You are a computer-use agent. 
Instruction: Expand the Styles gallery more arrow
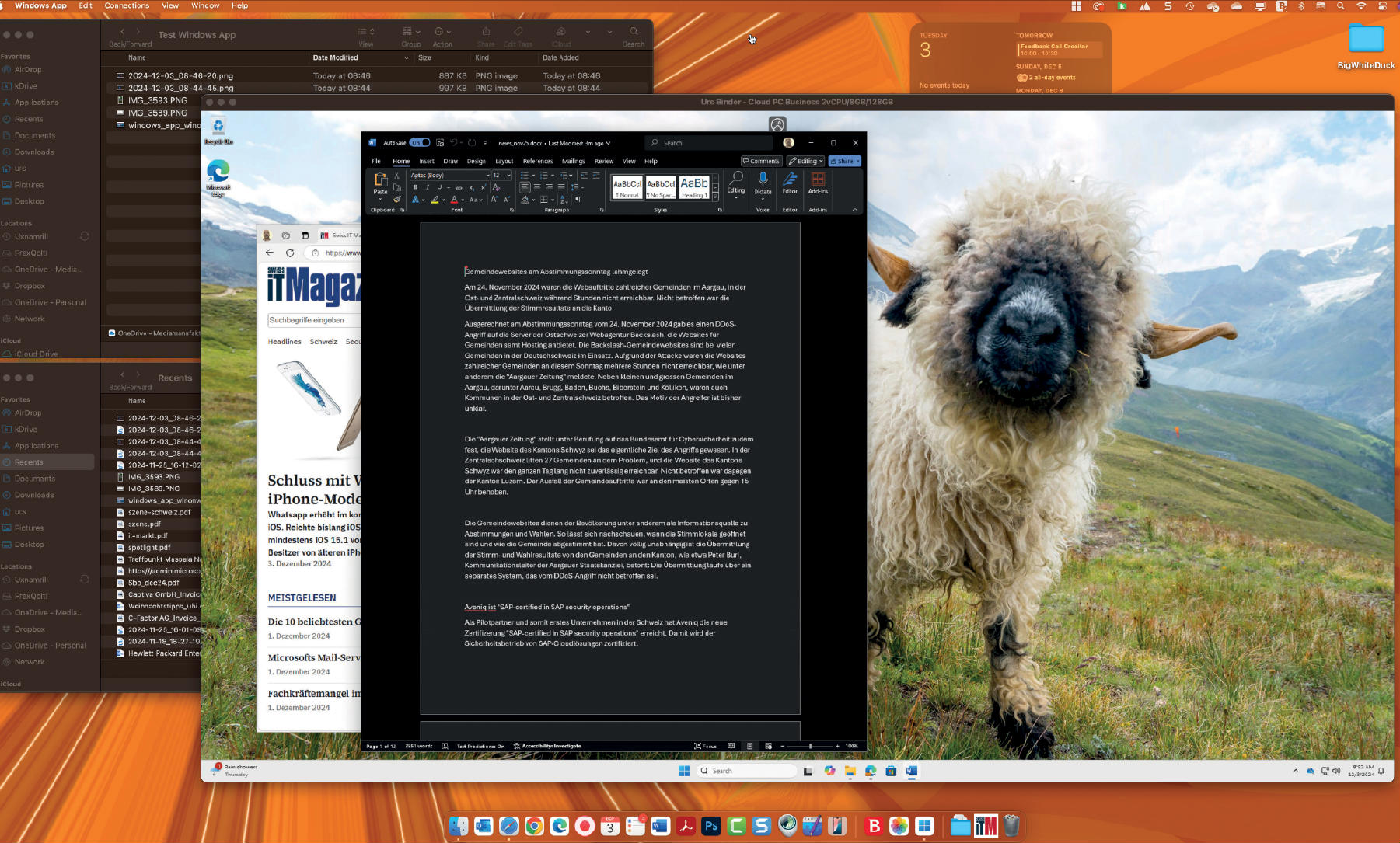coord(715,197)
